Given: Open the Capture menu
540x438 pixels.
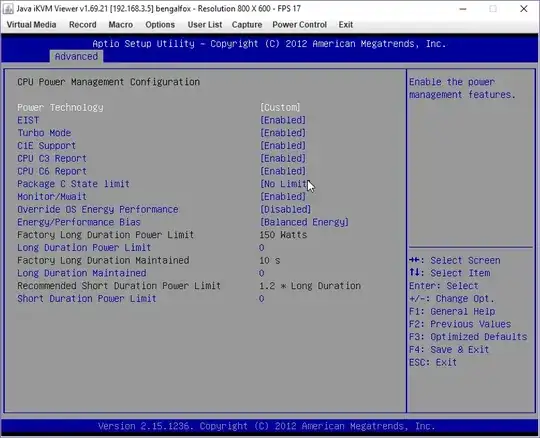Looking at the screenshot, I should pyautogui.click(x=247, y=25).
